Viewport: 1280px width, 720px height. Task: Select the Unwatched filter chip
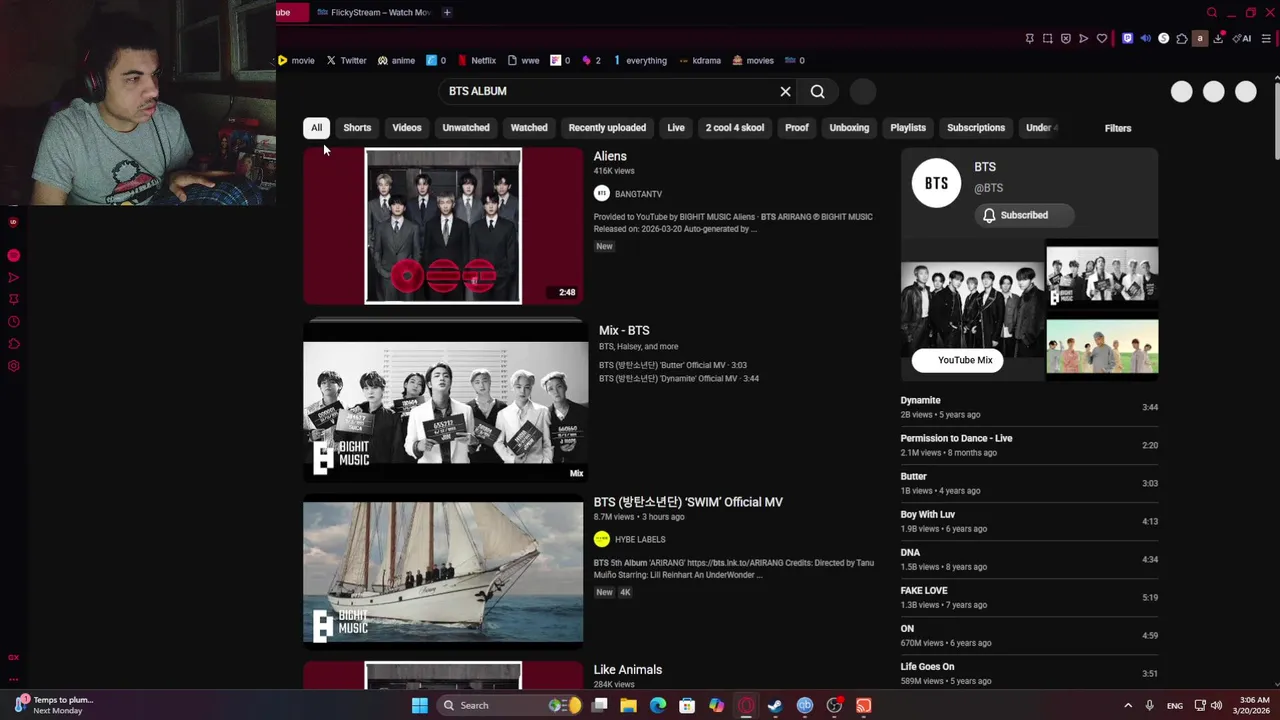pos(466,128)
